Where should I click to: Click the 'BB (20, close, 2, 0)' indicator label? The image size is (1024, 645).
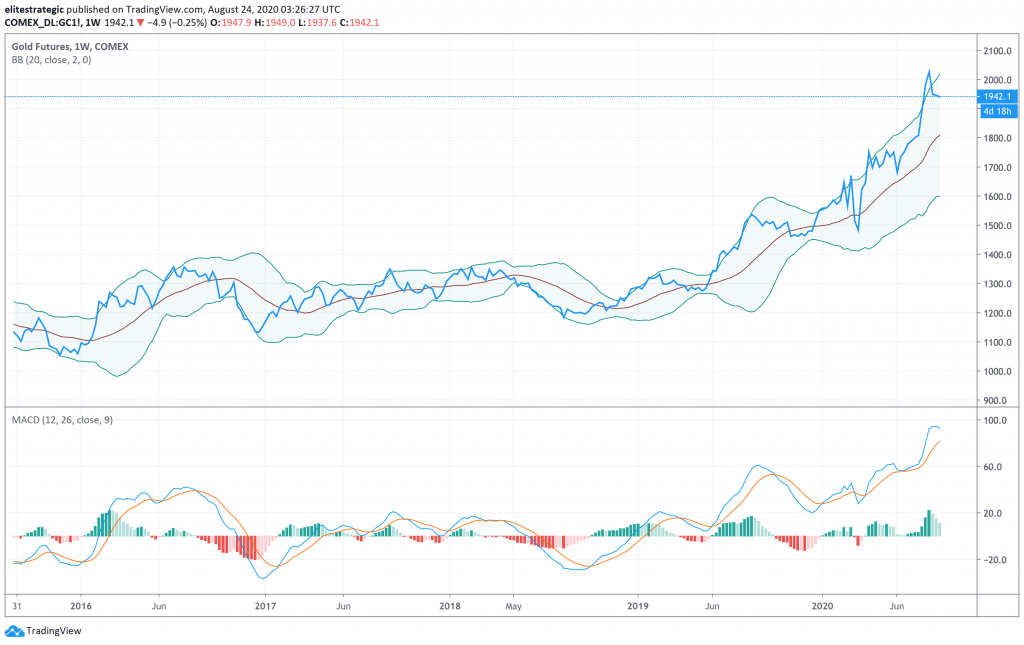pyautogui.click(x=51, y=60)
